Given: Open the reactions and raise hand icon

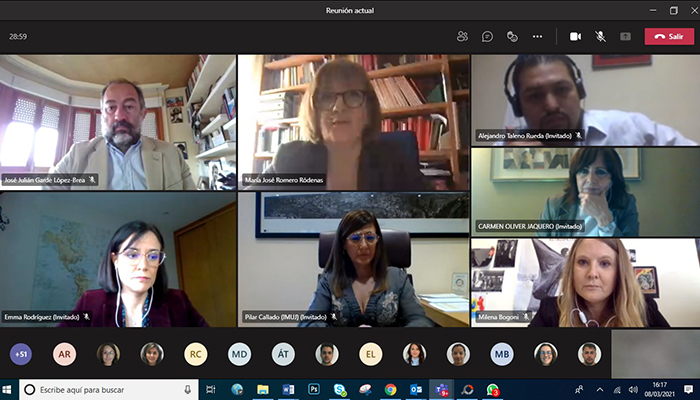Looking at the screenshot, I should pyautogui.click(x=512, y=36).
